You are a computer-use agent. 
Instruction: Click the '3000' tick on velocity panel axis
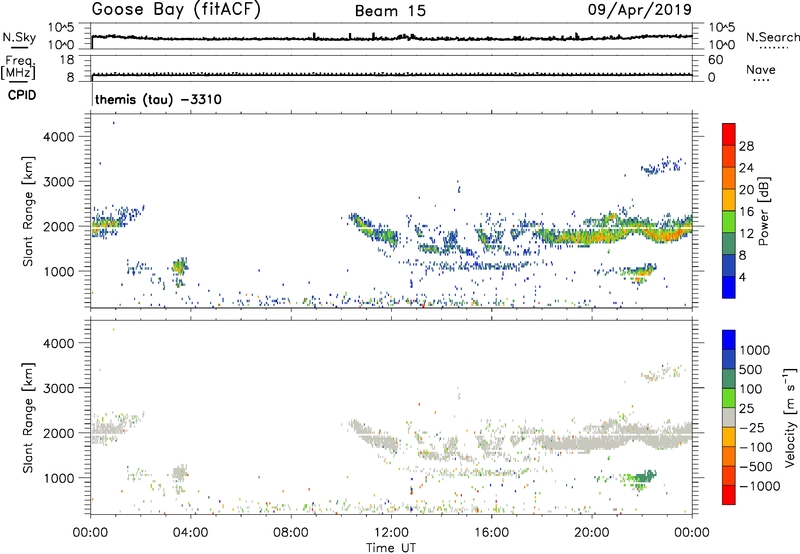(59, 388)
